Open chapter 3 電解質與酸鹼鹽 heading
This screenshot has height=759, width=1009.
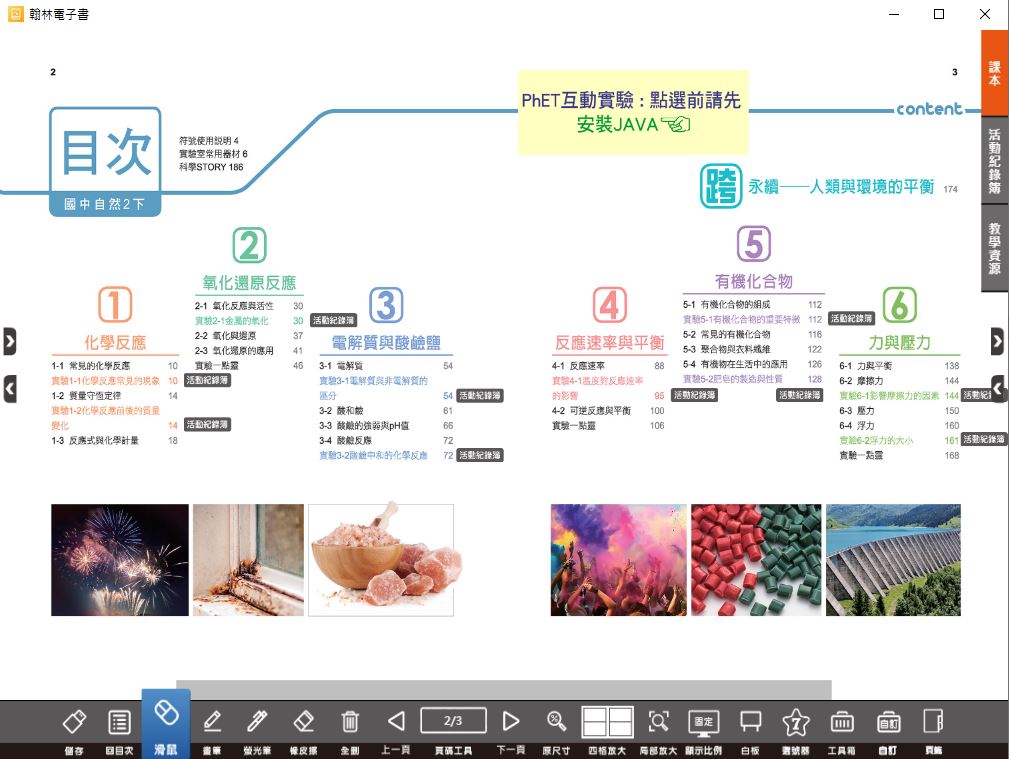pos(386,342)
